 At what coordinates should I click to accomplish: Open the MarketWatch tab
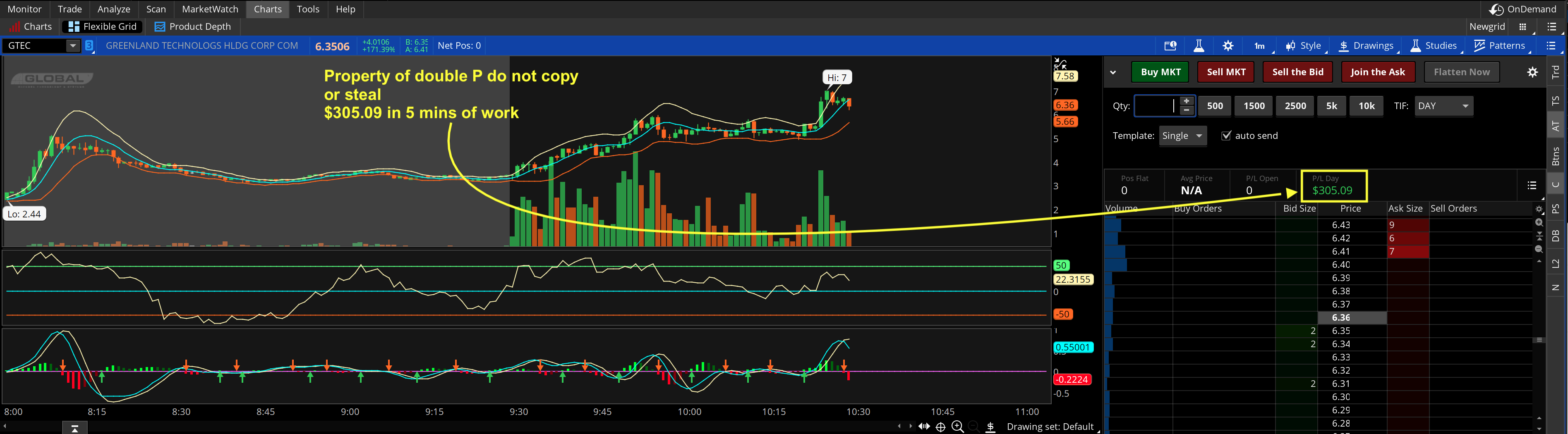209,9
